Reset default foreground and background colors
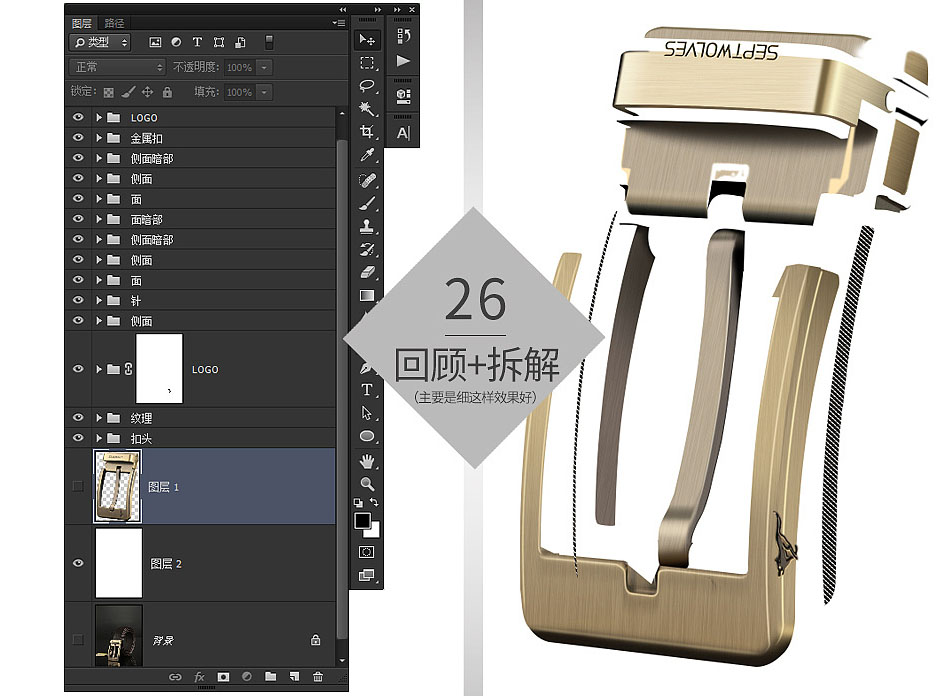 [358, 502]
